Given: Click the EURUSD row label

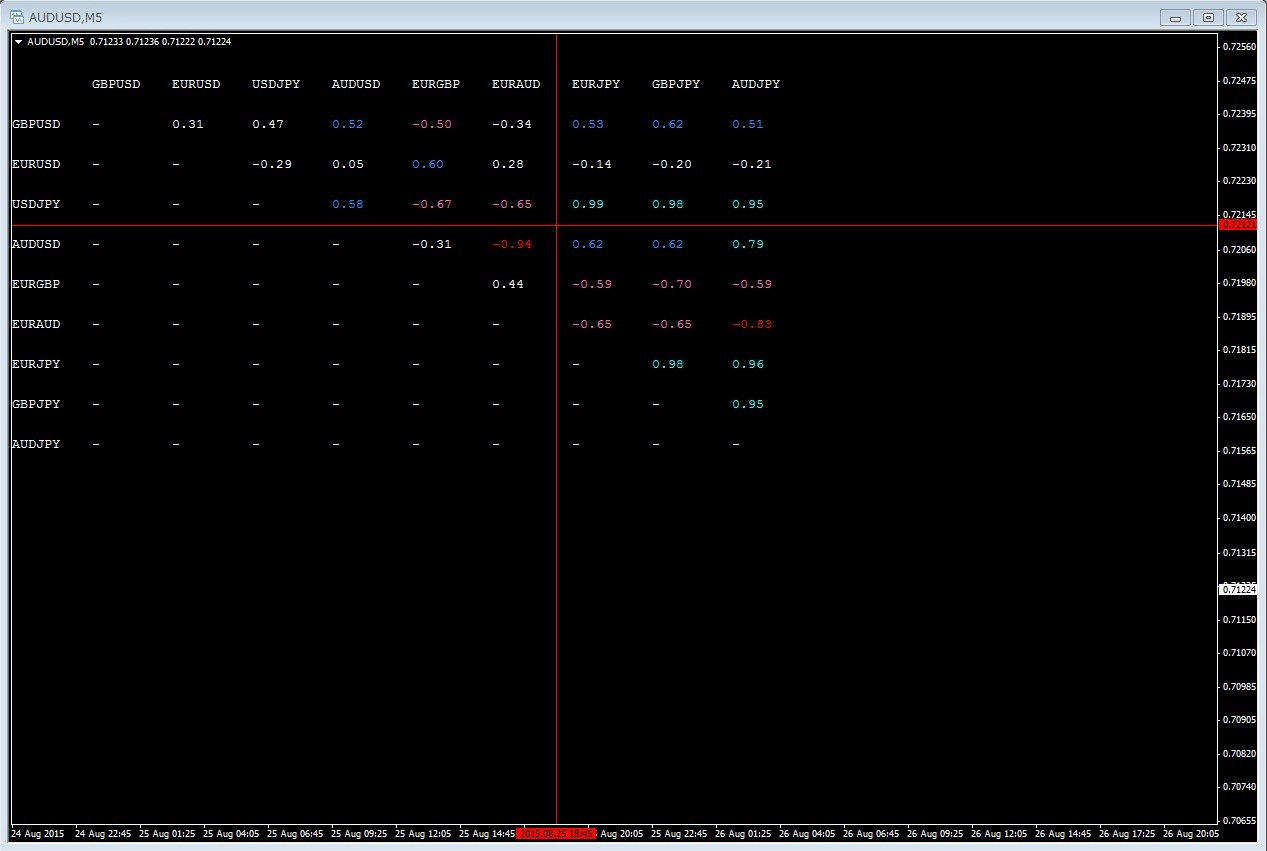Looking at the screenshot, I should (x=36, y=164).
